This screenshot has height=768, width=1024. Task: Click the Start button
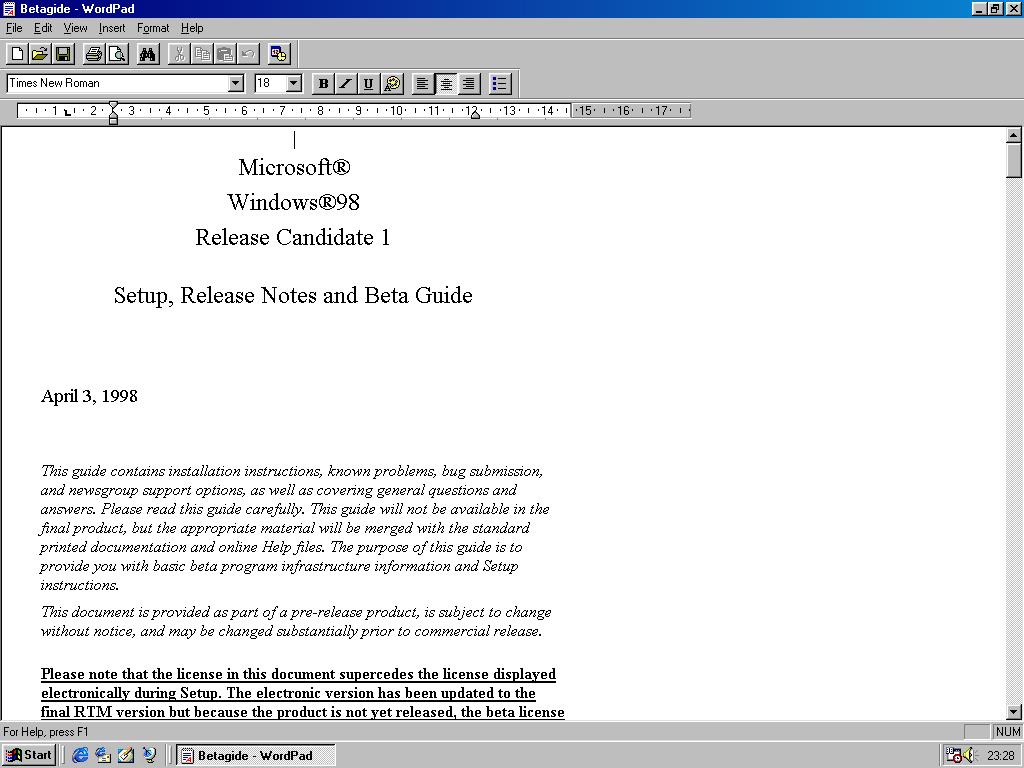pos(29,755)
